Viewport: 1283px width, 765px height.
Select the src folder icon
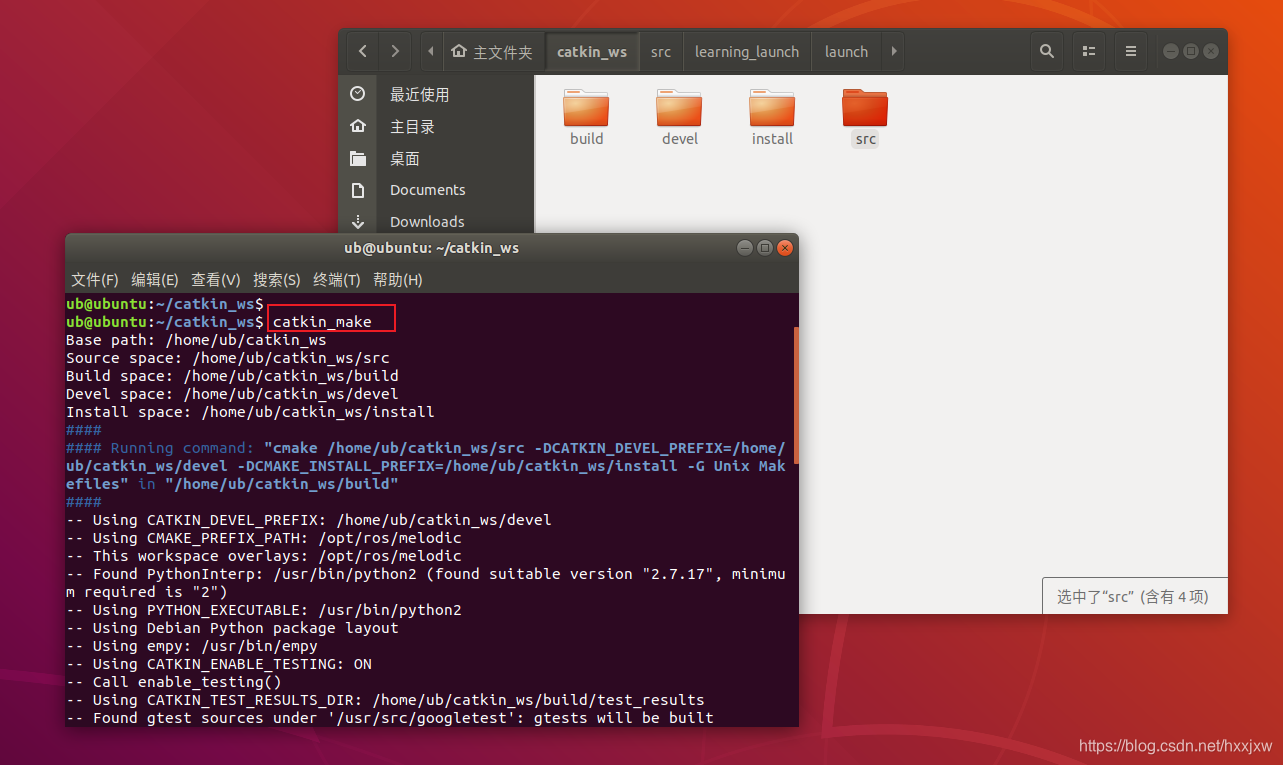pos(865,107)
